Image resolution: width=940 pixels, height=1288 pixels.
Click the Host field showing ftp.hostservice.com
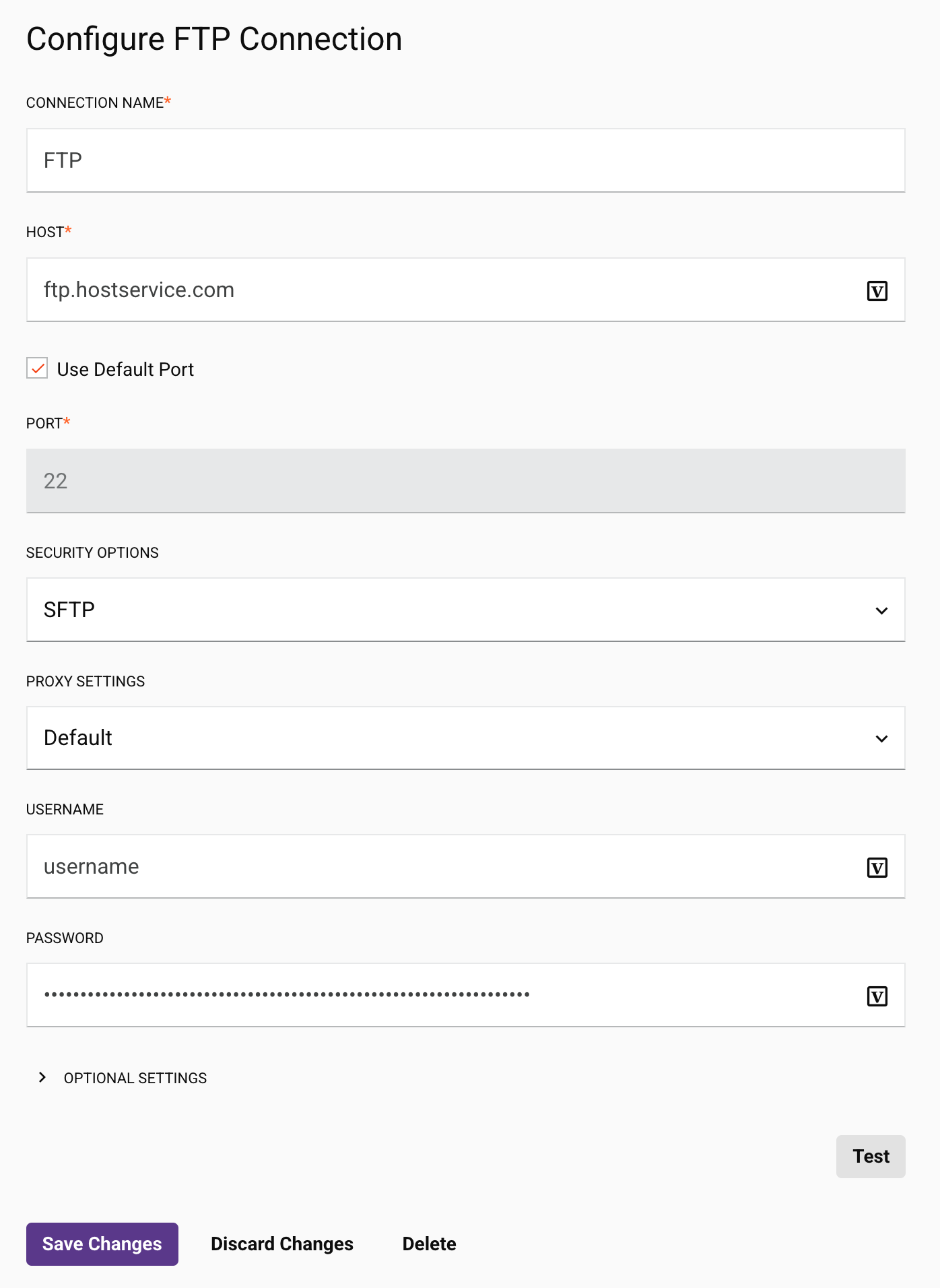coord(438,290)
